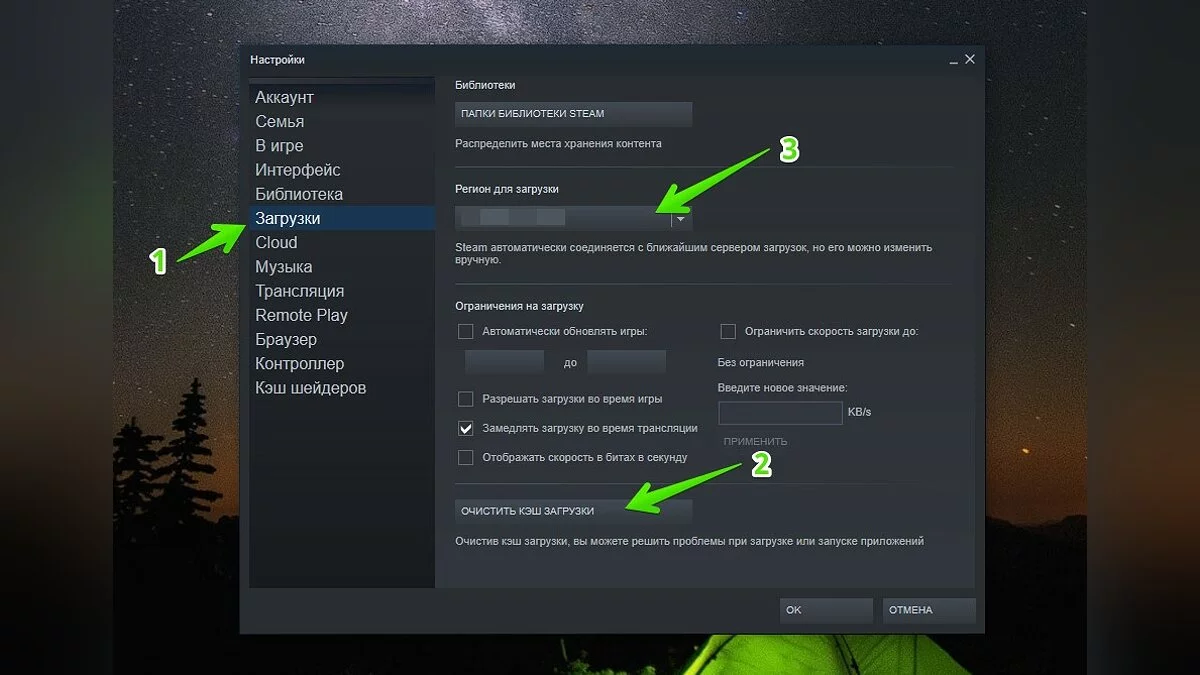Expand the Регион для загрузки dropdown arrow
This screenshot has width=1200, height=675.
point(681,218)
